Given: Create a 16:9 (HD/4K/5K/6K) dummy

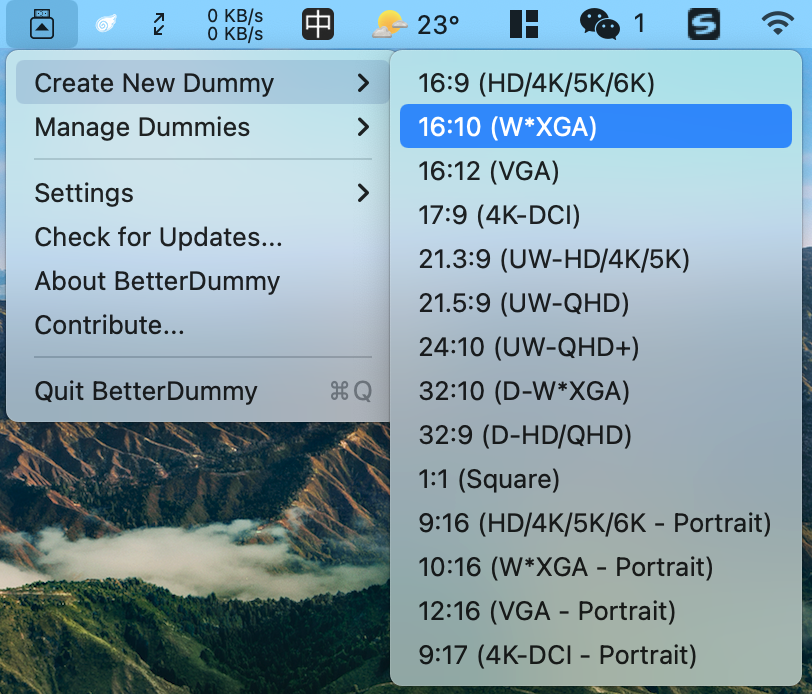Looking at the screenshot, I should pos(596,83).
